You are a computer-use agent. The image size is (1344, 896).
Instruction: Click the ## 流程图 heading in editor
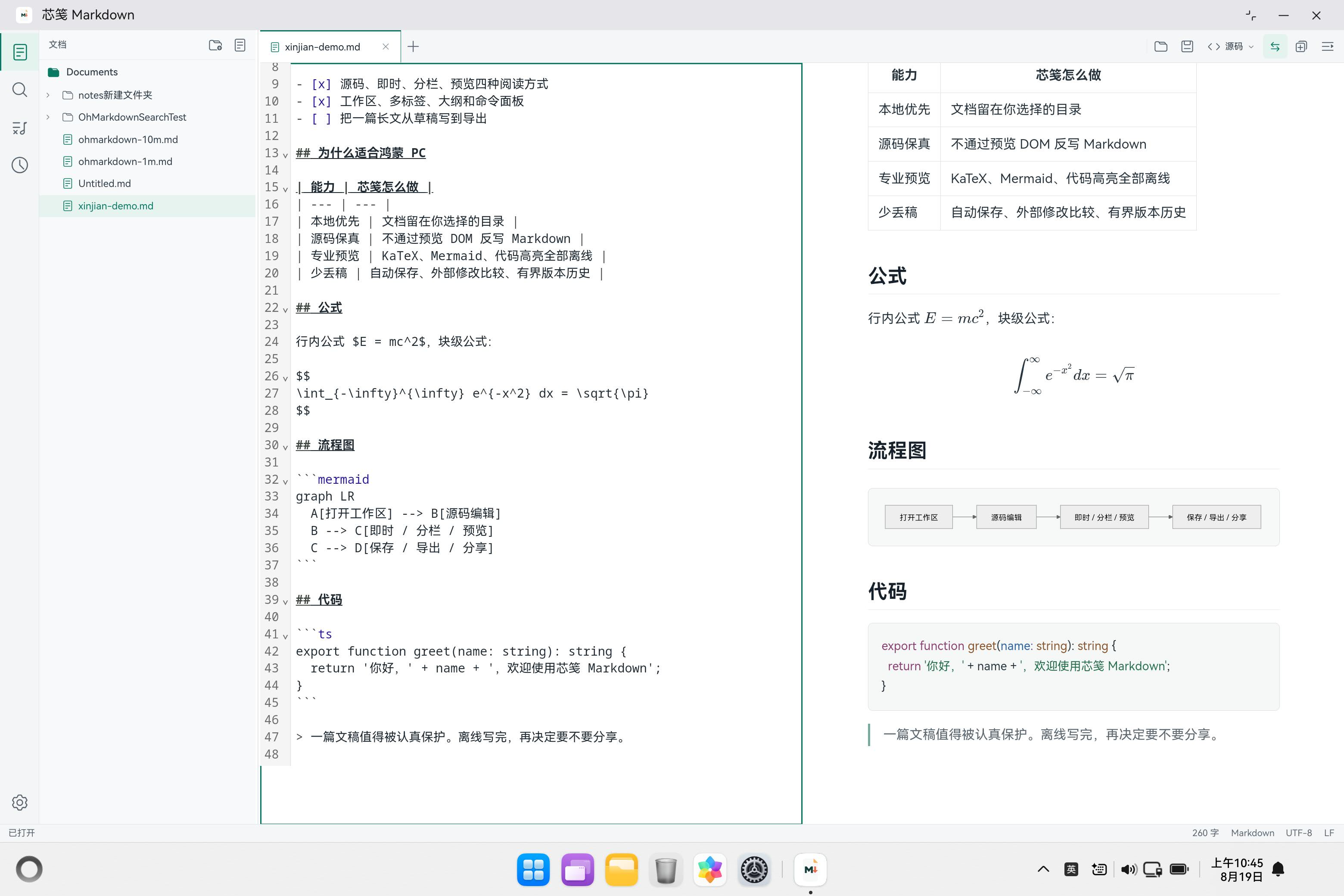(x=325, y=445)
